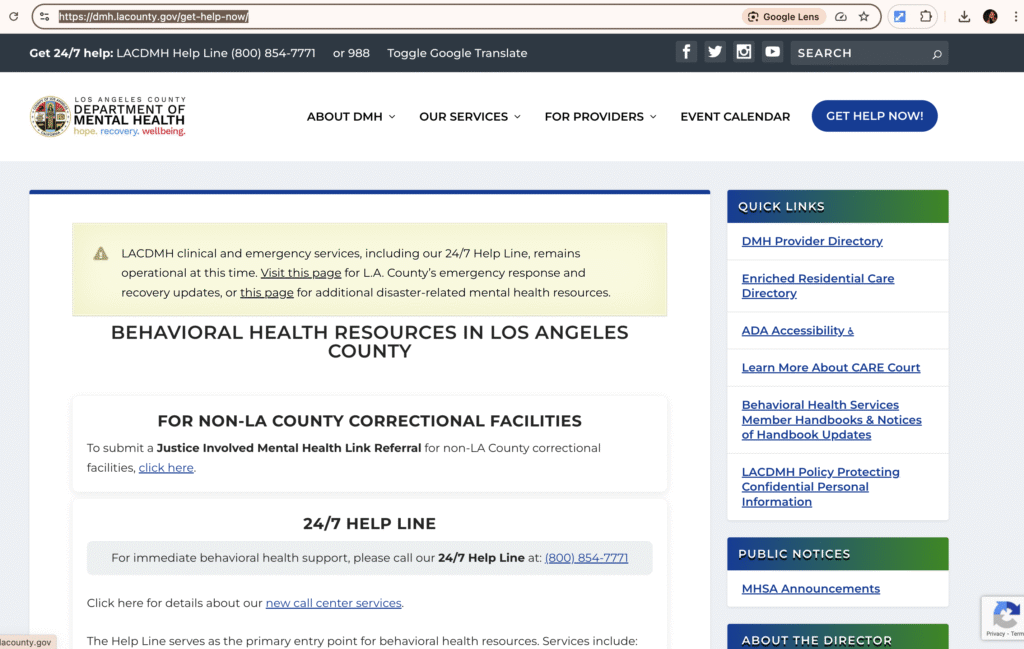Click into the site Search field
Viewport: 1024px width, 649px height.
(x=860, y=53)
